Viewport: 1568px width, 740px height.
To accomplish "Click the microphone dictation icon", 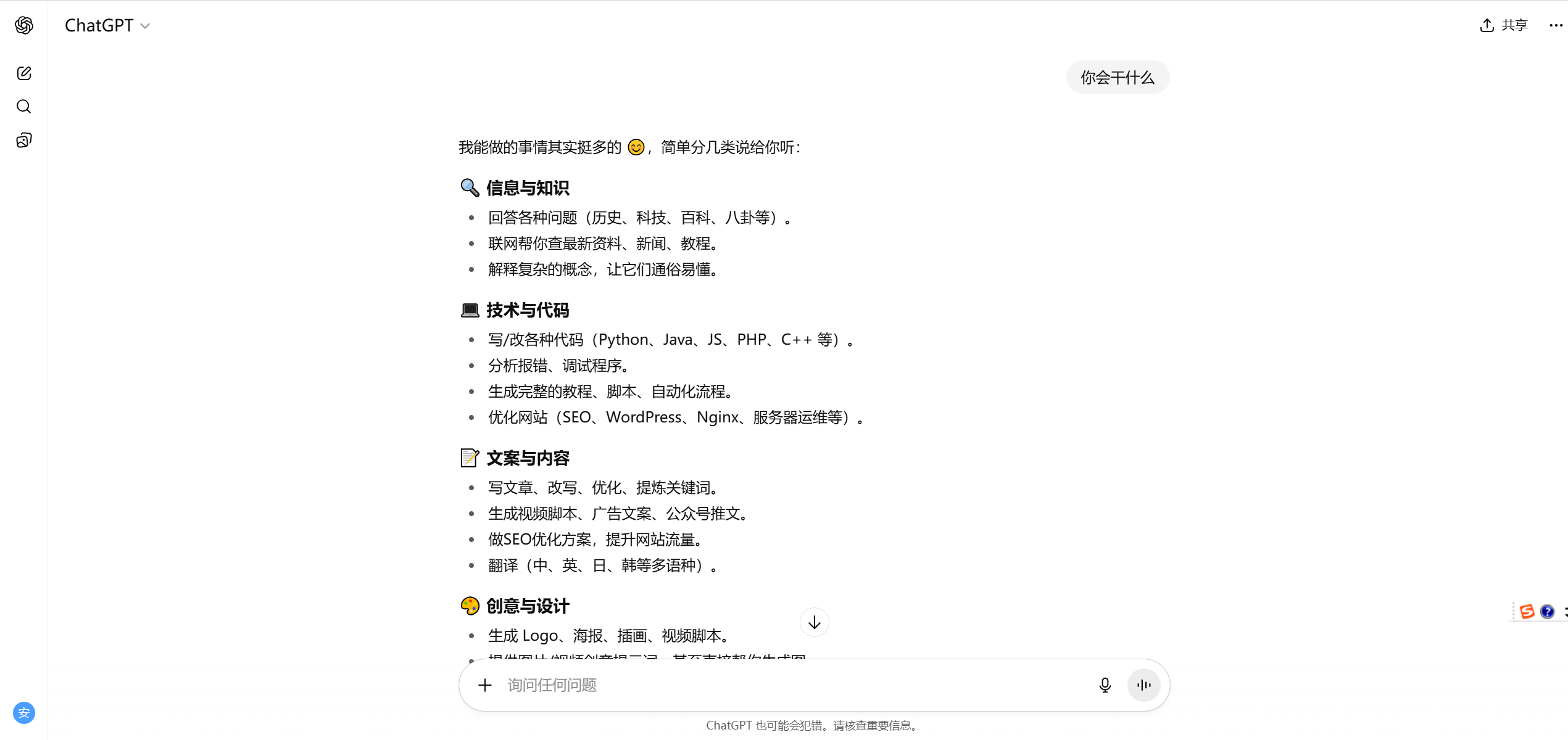I will click(x=1105, y=685).
